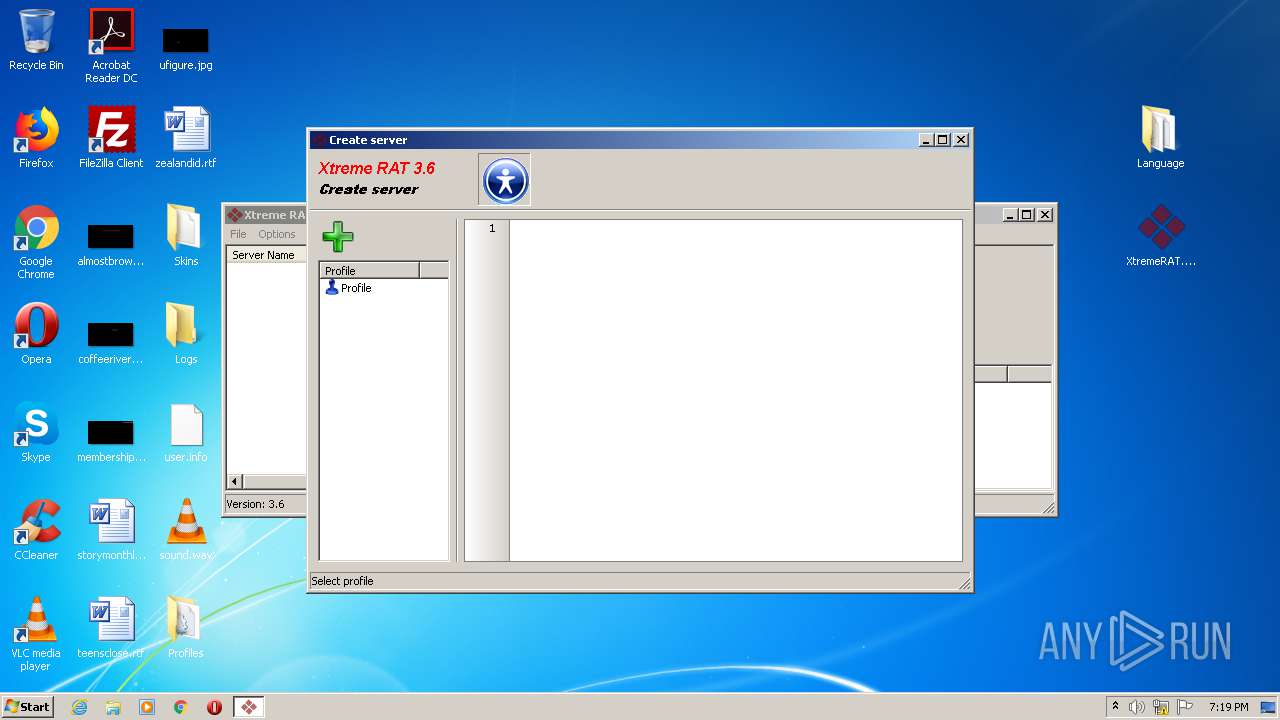
Task: Open Firefox desktop shortcut
Action: pos(36,138)
